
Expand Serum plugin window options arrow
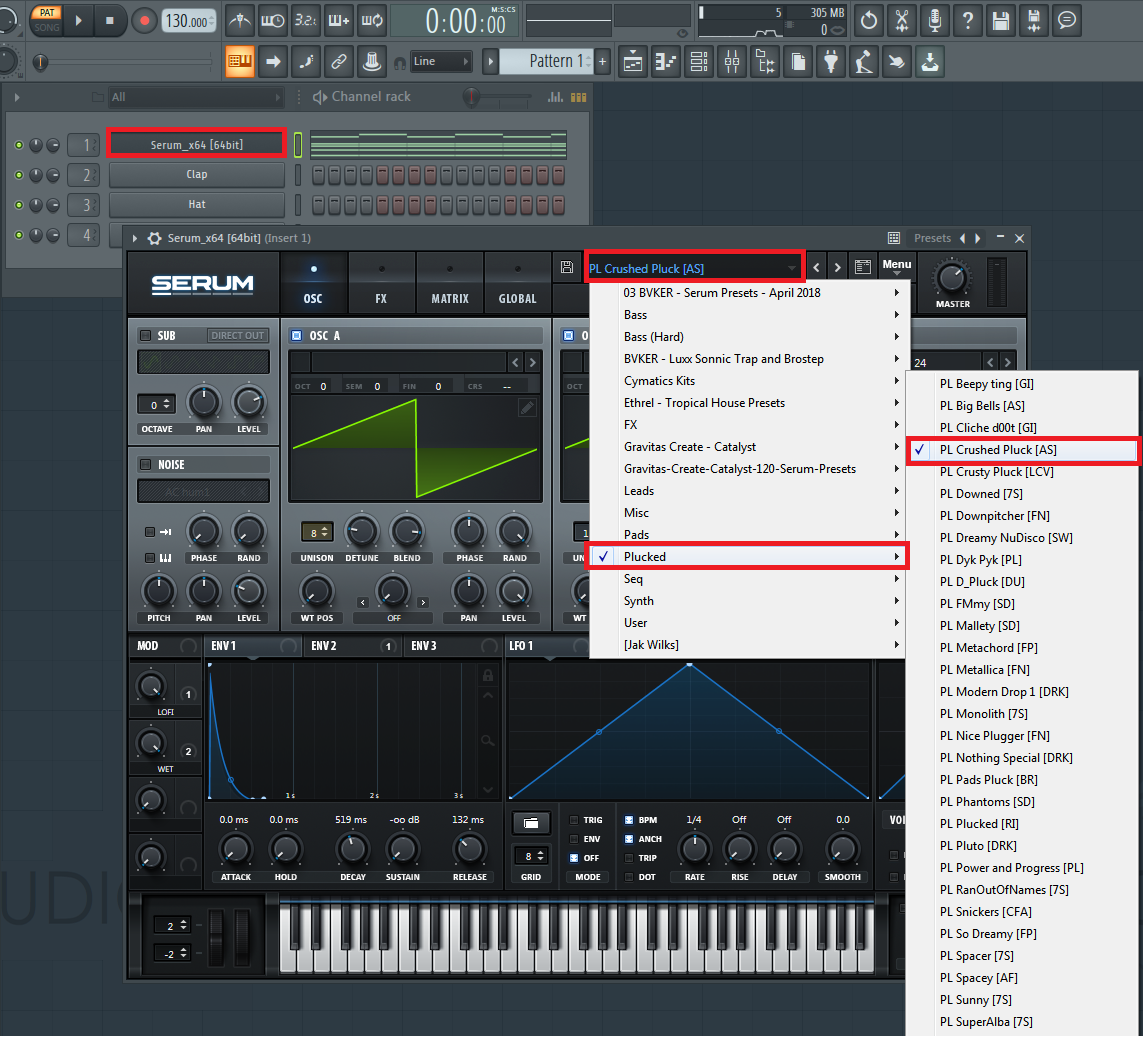135,238
